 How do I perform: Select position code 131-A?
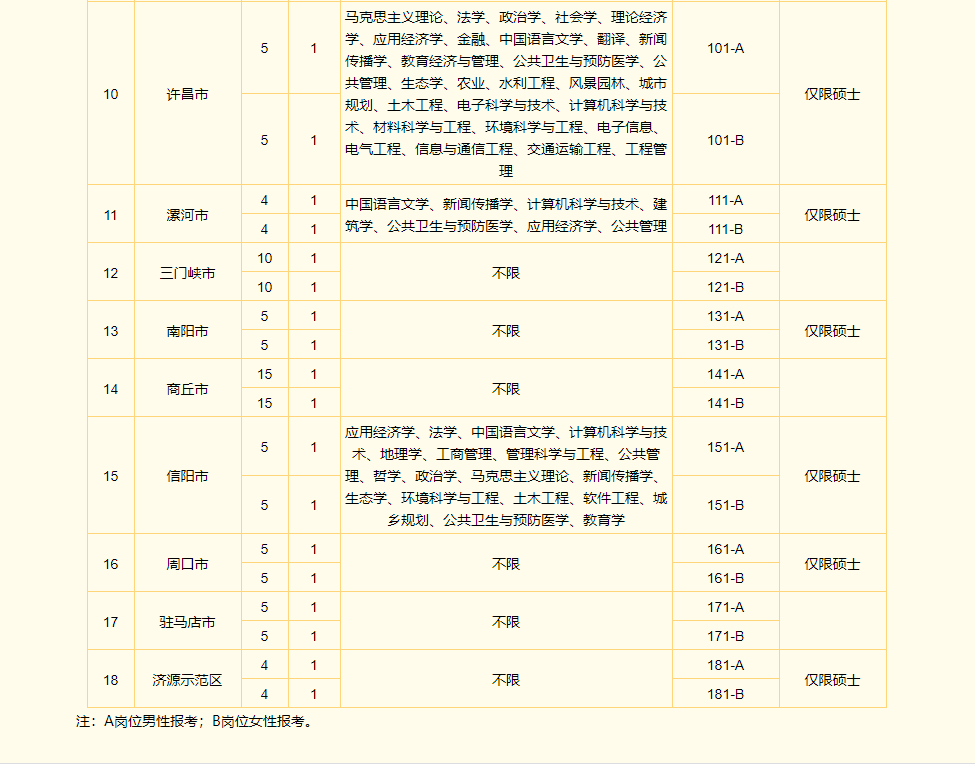click(725, 316)
